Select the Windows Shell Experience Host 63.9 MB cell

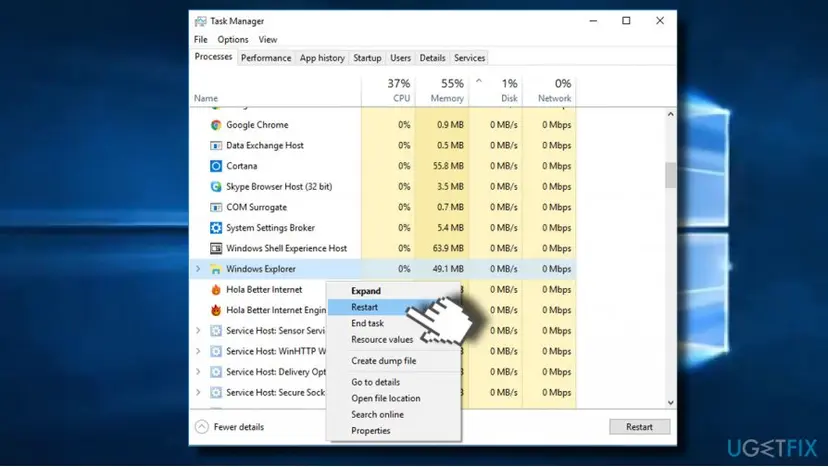[x=442, y=249]
